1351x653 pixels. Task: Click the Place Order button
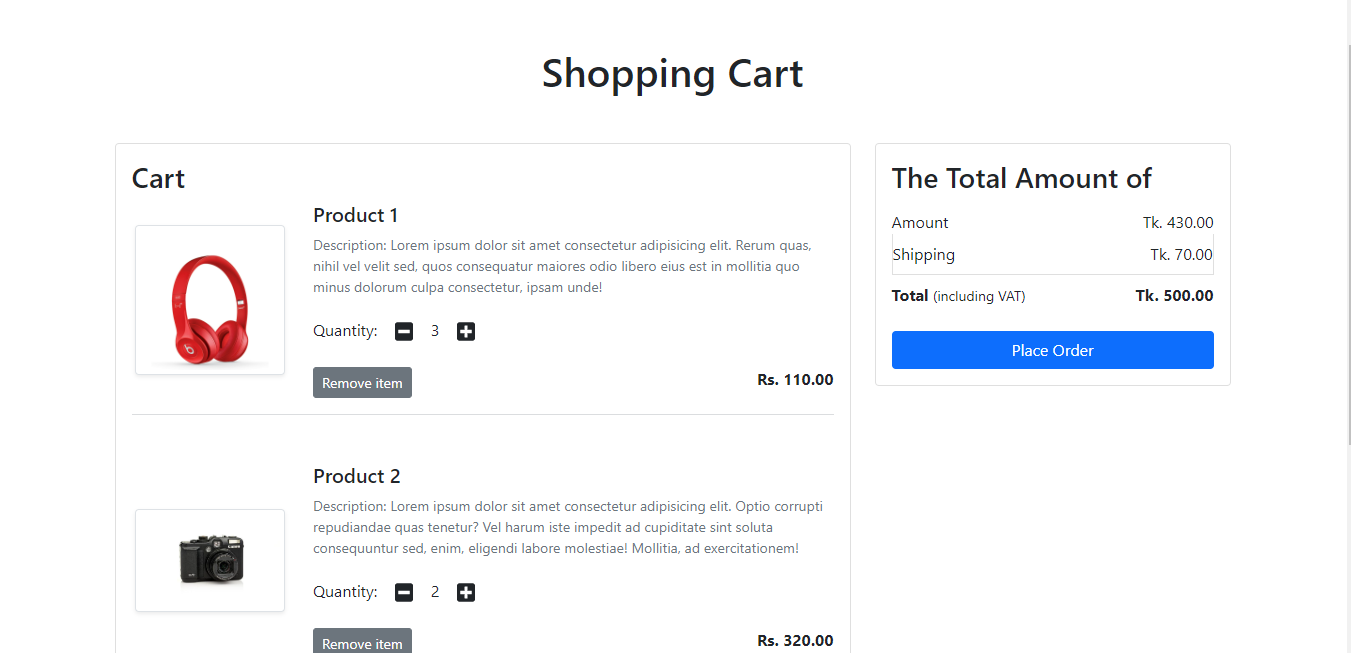click(x=1052, y=349)
